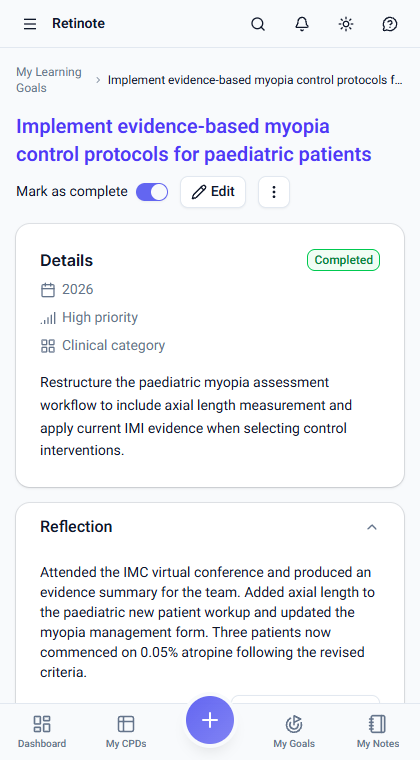The image size is (420, 760).
Task: Click the category grid icon
Action: [x=47, y=346]
